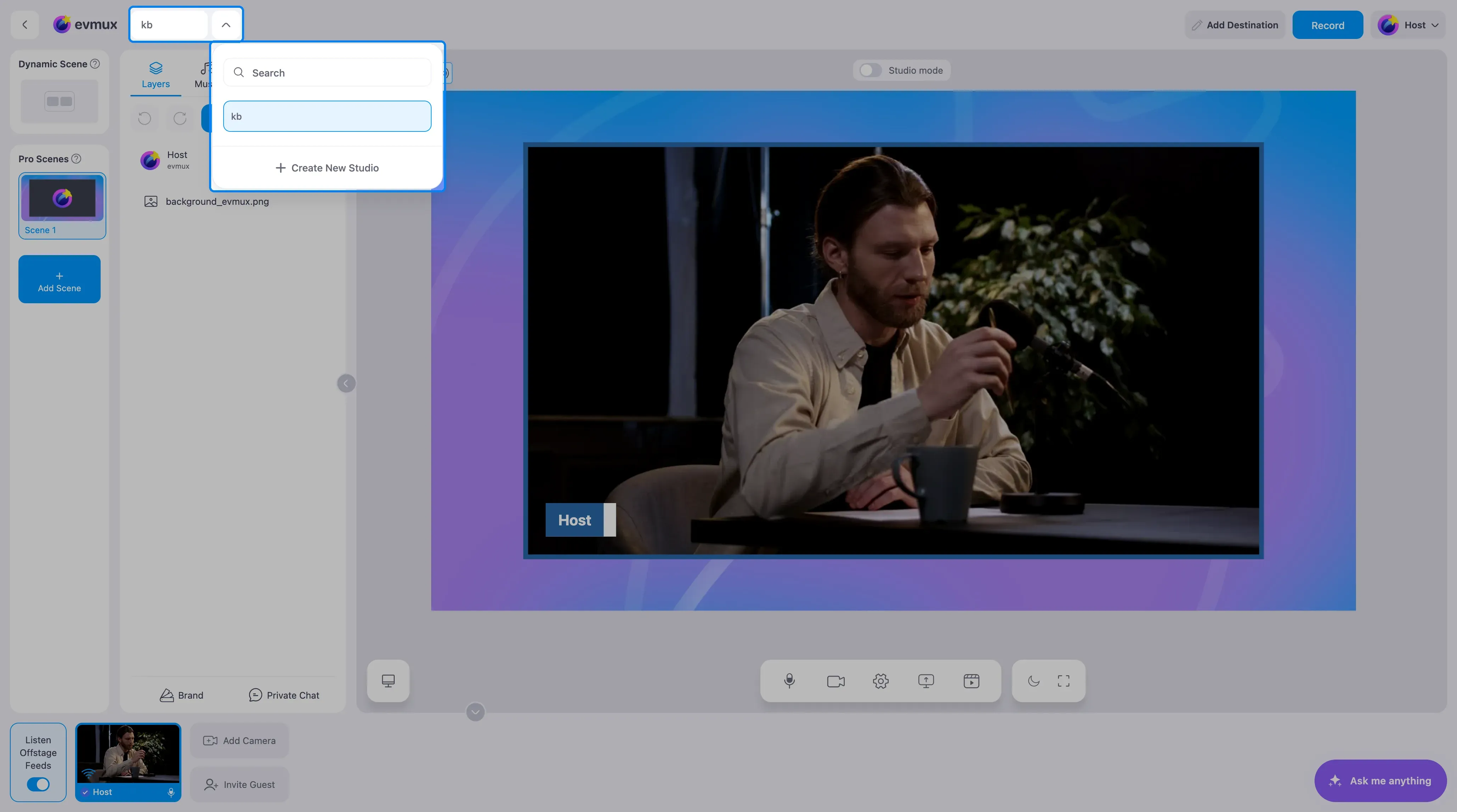Open the evmux logo home link
The image size is (1457, 812).
point(85,24)
